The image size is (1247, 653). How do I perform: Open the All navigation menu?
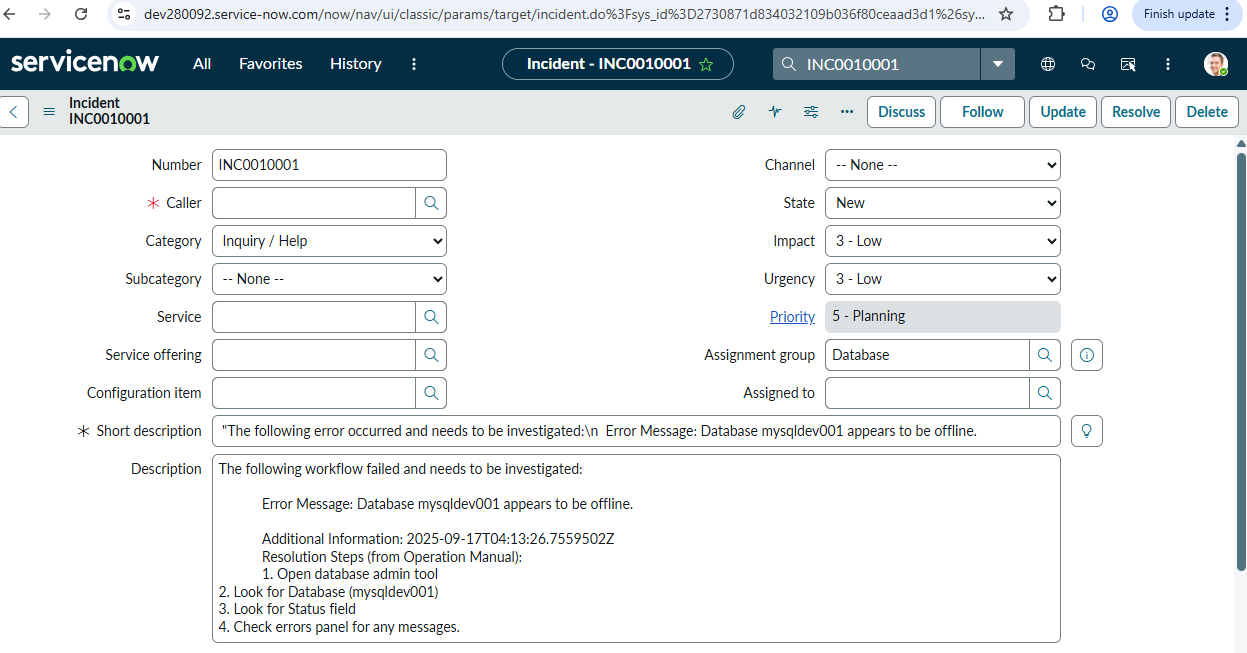coord(202,64)
